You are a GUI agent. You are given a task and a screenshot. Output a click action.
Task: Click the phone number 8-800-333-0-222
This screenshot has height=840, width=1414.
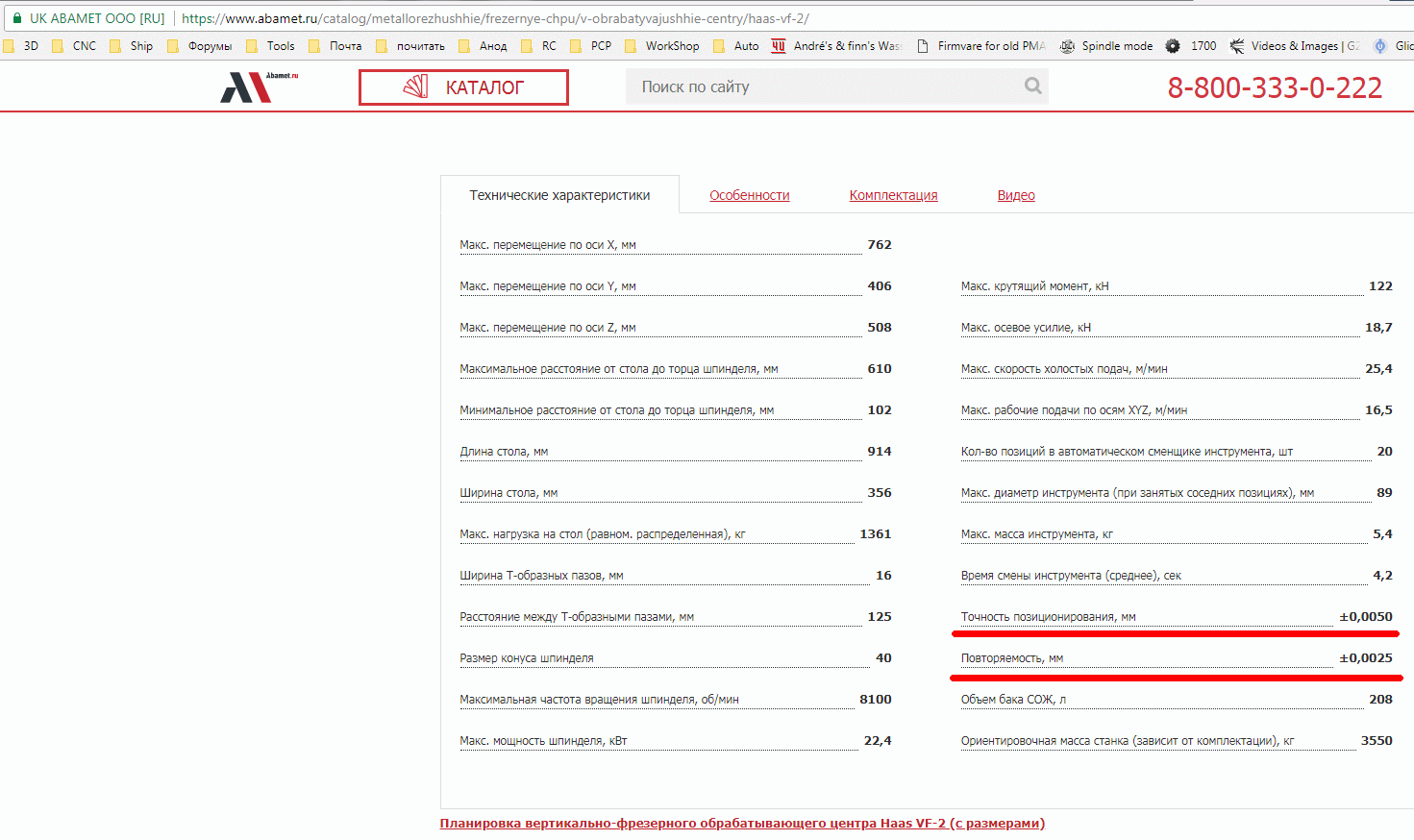pos(1275,87)
